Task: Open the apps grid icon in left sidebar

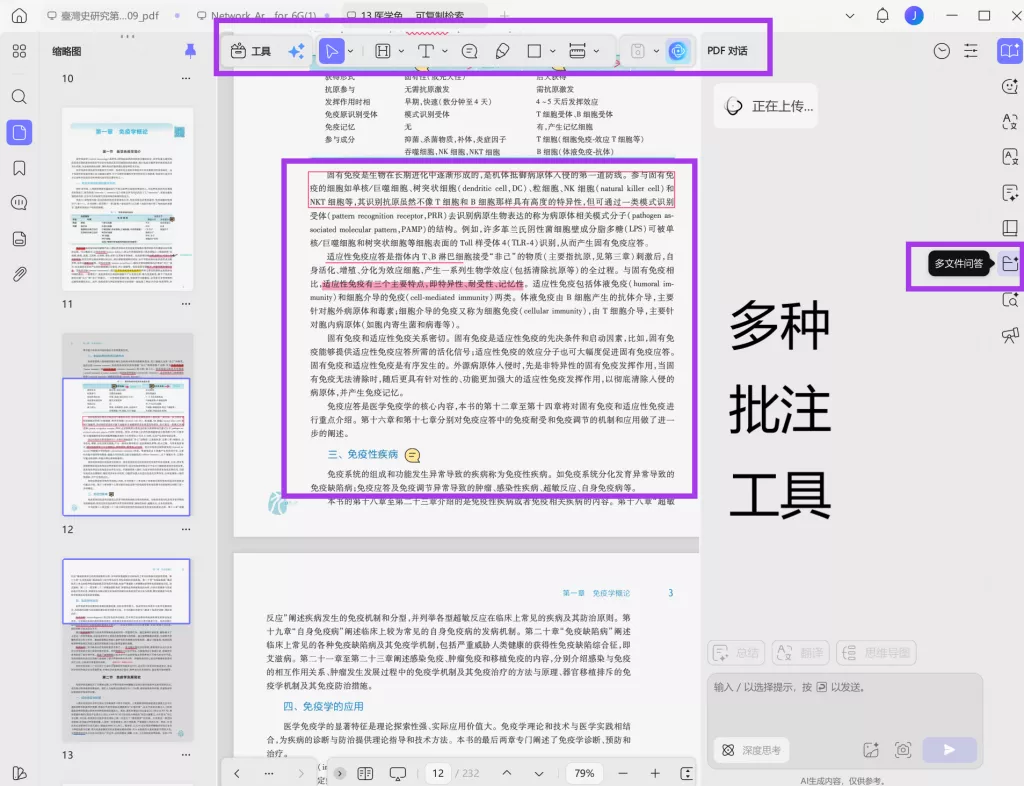Action: pos(20,51)
